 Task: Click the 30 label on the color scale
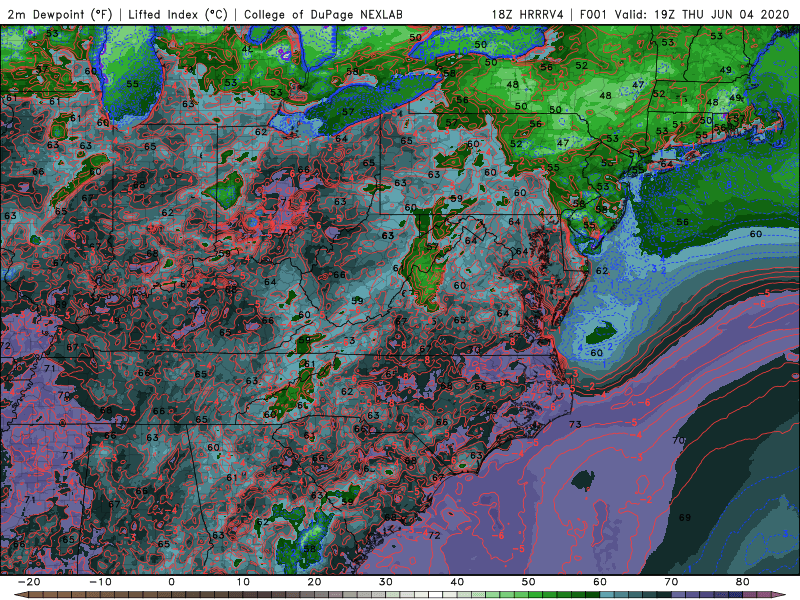click(x=386, y=582)
